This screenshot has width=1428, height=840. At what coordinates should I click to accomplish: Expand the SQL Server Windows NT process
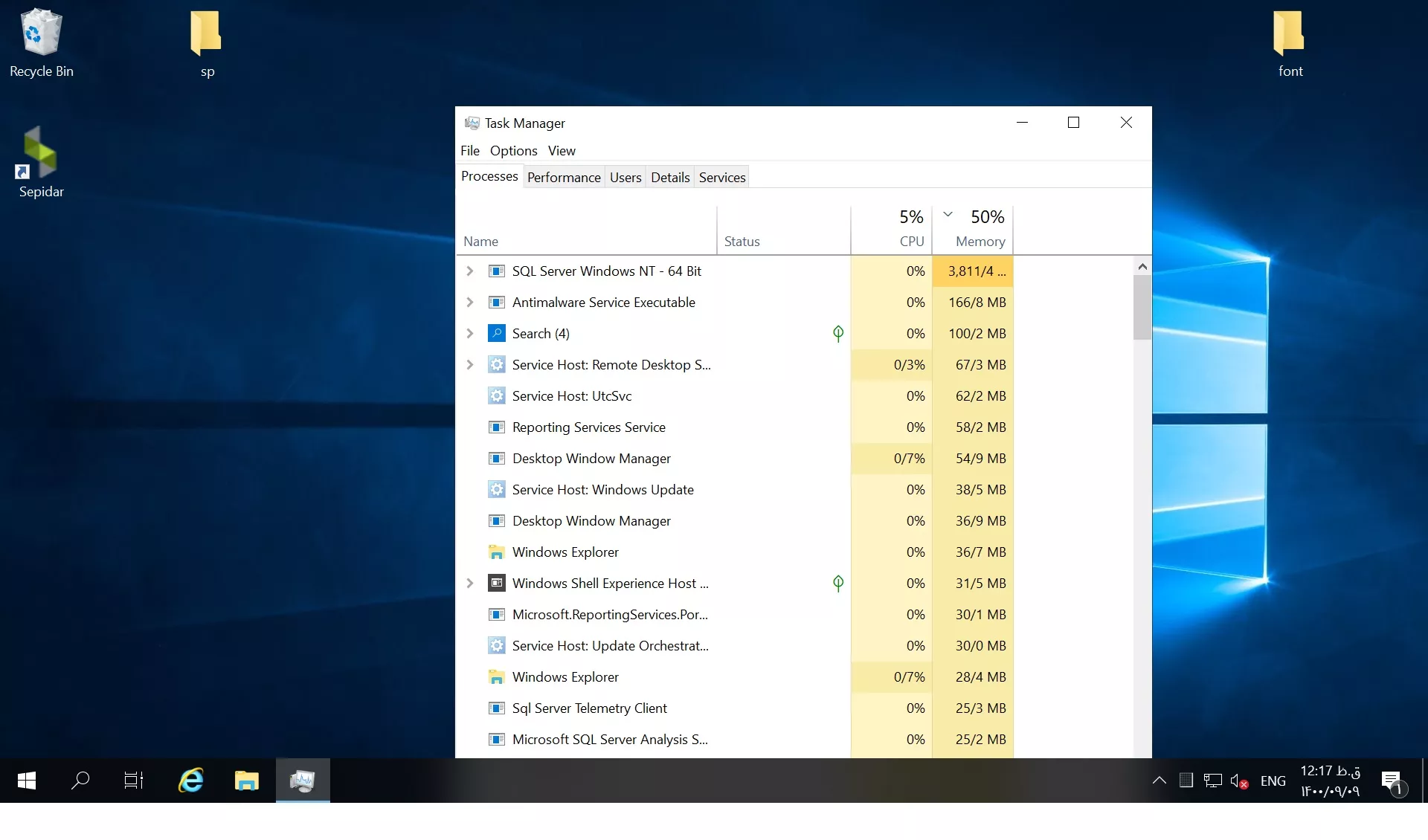tap(470, 271)
